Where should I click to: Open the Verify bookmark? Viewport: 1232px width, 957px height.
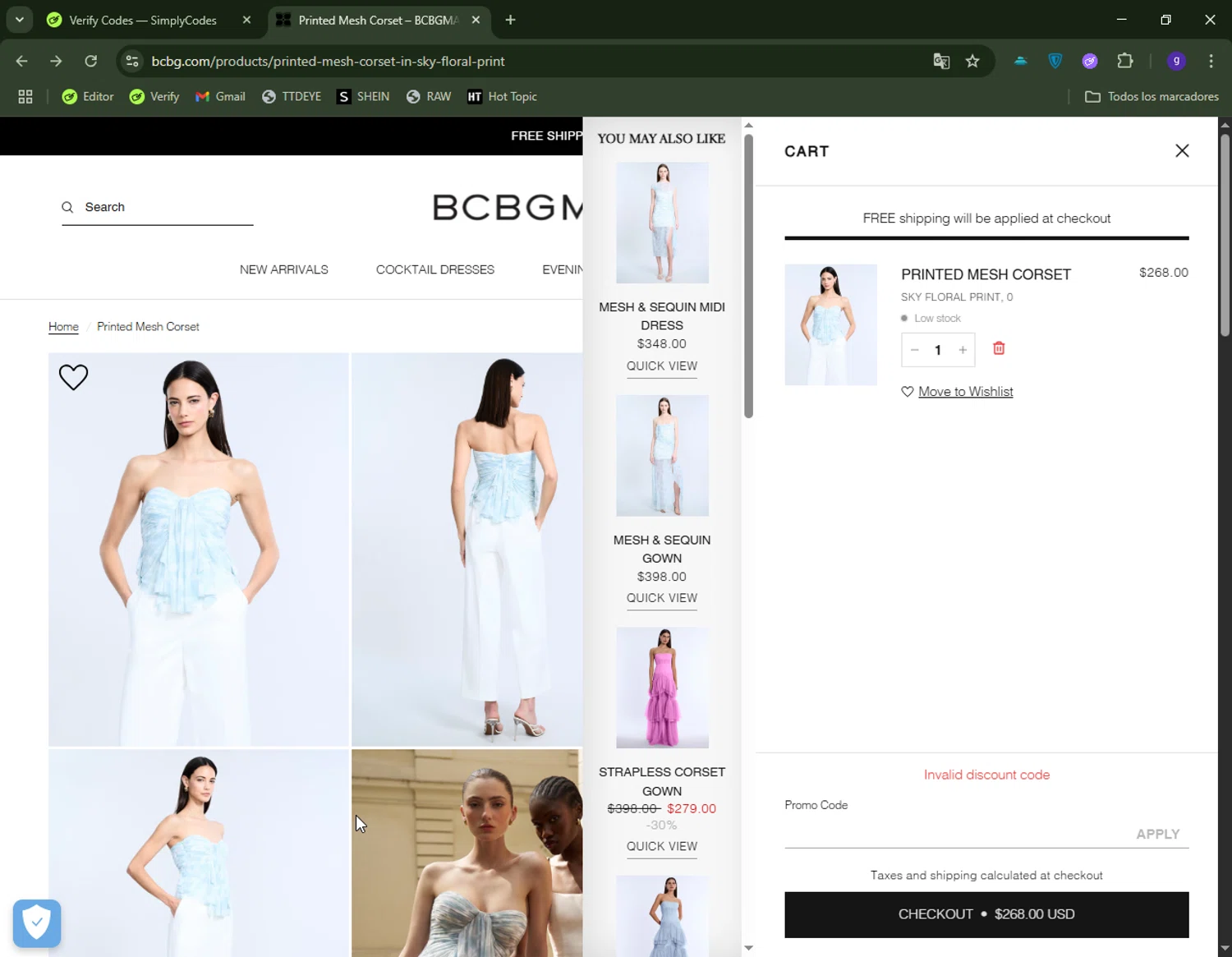tap(154, 97)
